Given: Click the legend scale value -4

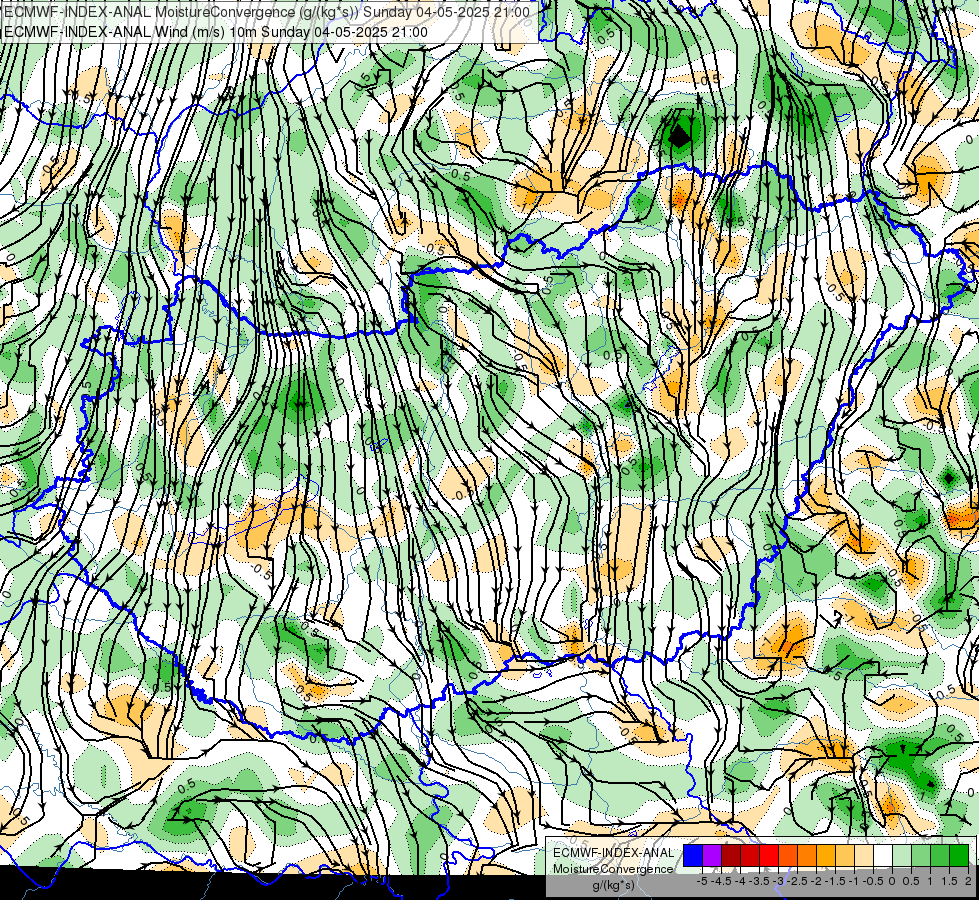Looking at the screenshot, I should click(x=740, y=881).
